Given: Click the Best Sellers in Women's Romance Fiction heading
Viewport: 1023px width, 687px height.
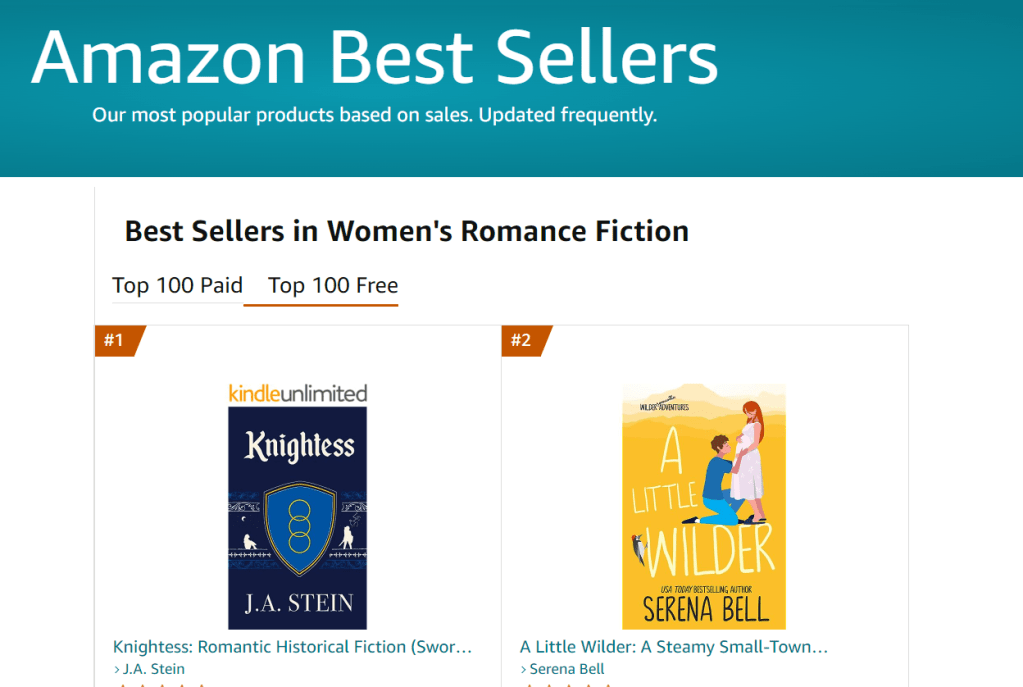Looking at the screenshot, I should click(406, 232).
